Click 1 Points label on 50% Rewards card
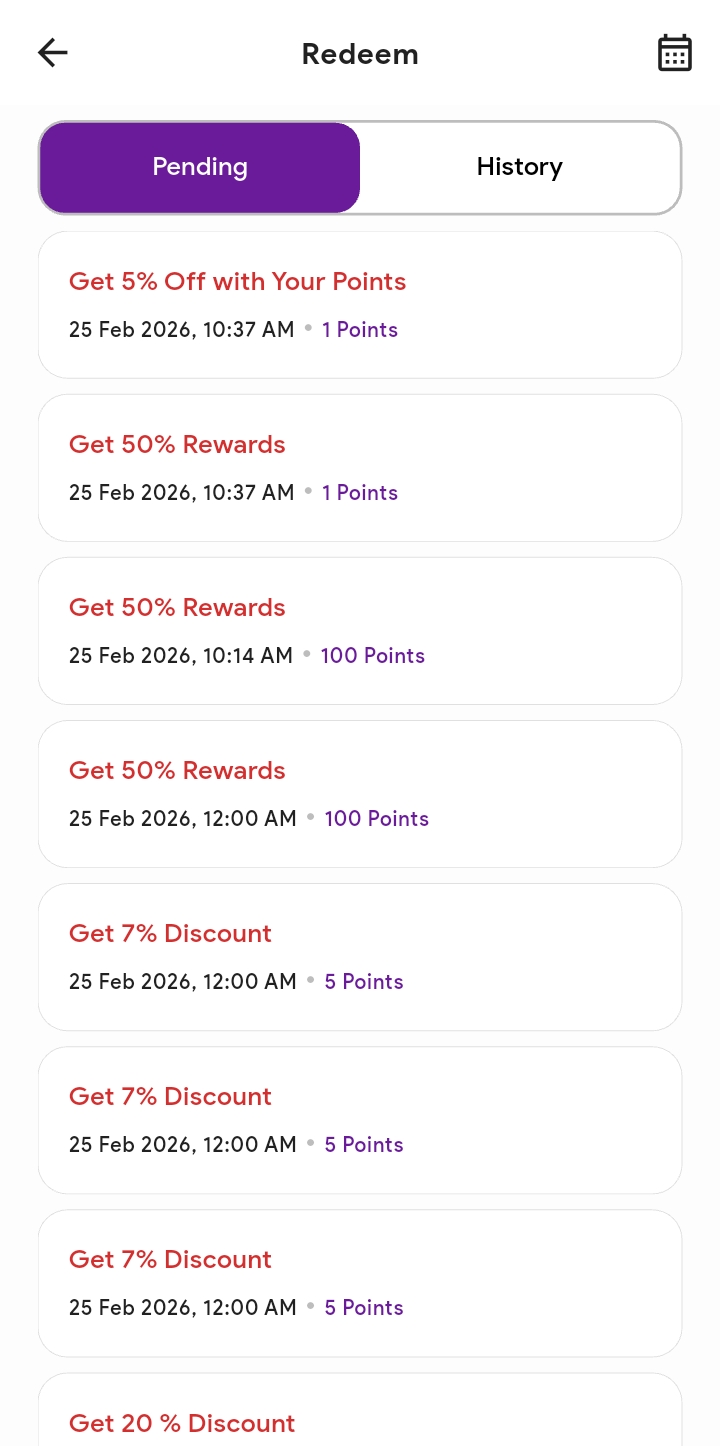This screenshot has height=1446, width=720. point(360,493)
